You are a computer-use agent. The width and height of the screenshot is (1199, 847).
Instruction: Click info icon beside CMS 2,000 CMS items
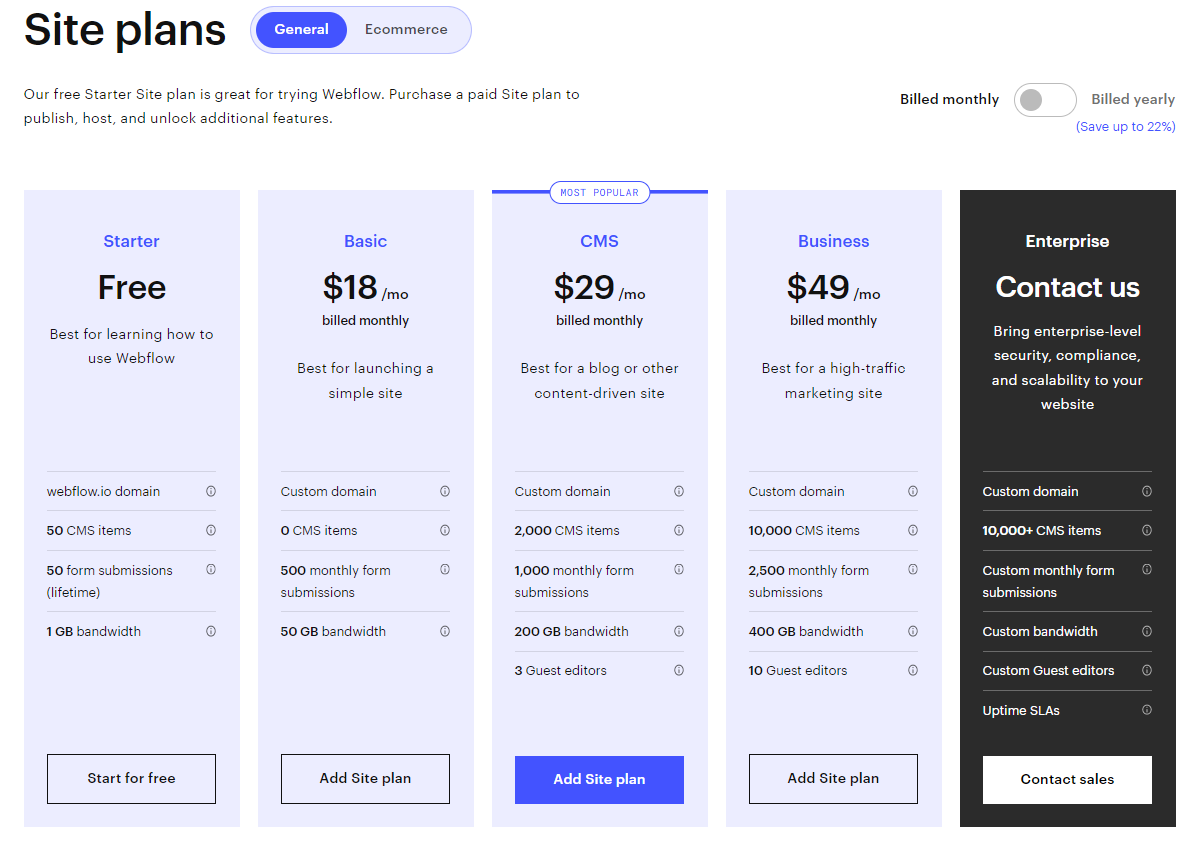click(x=679, y=530)
